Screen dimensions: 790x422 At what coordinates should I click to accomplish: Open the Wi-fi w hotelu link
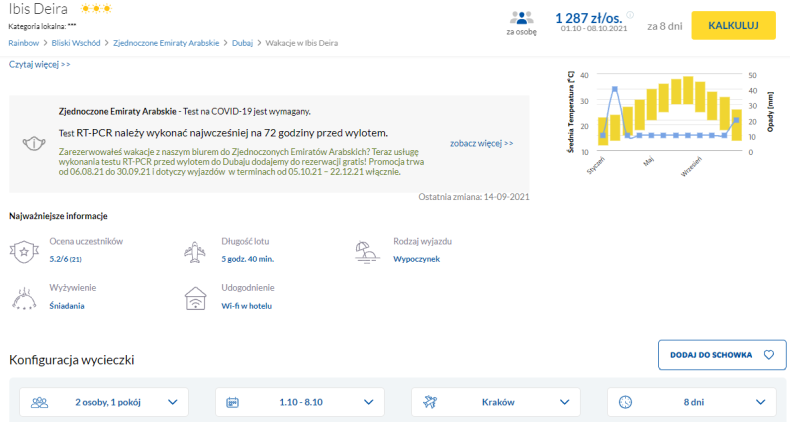pyautogui.click(x=246, y=306)
